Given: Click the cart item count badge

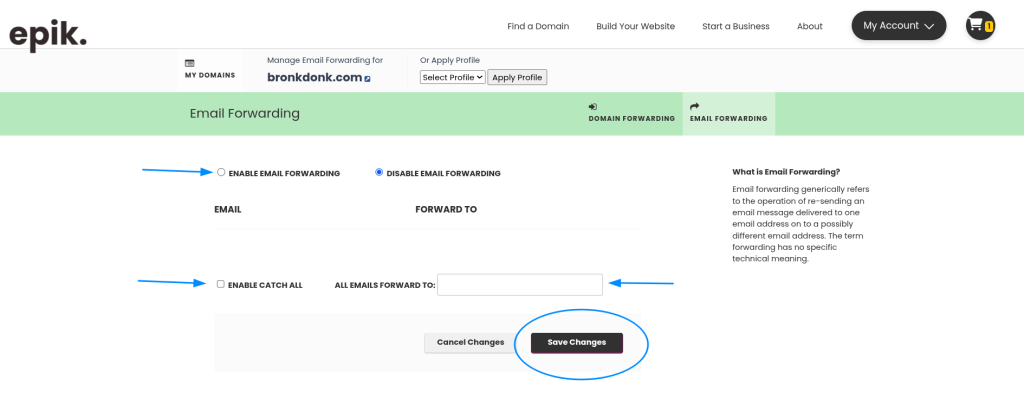Looking at the screenshot, I should 988,27.
